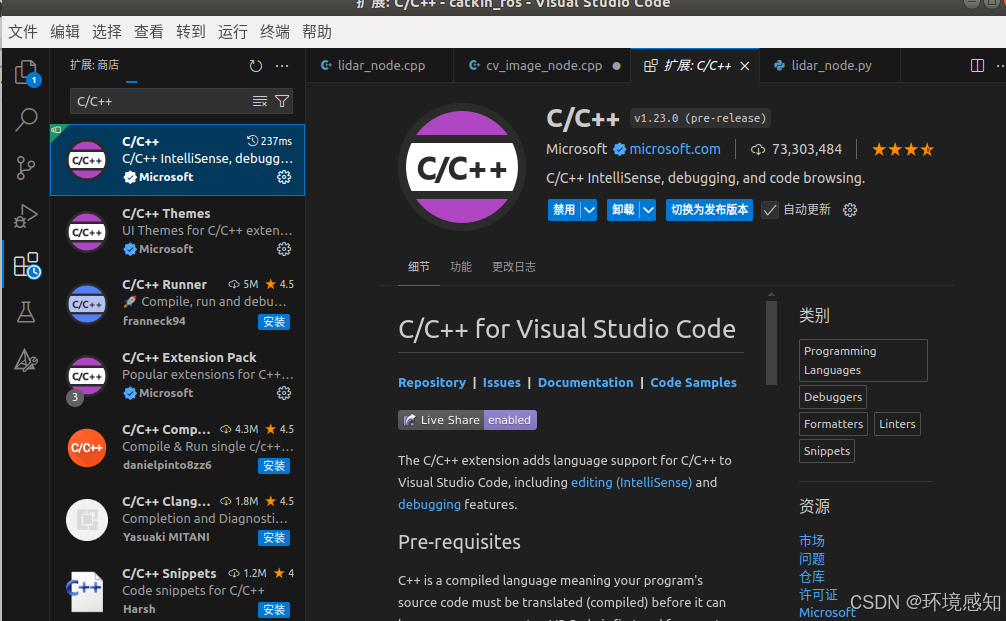
Task: Switch to the cv_image_node.cpp tab
Action: (x=542, y=65)
